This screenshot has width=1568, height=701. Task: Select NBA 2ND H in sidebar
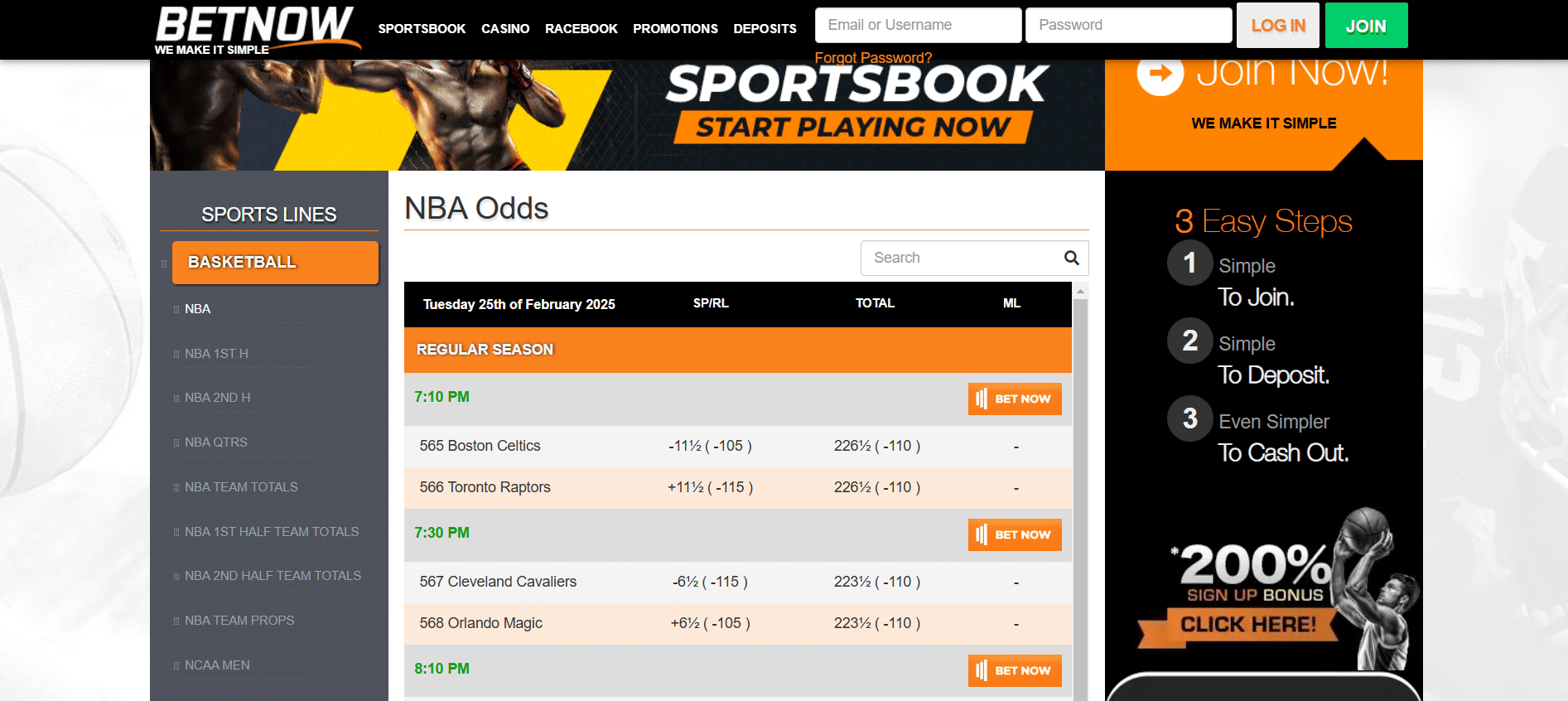pos(217,397)
